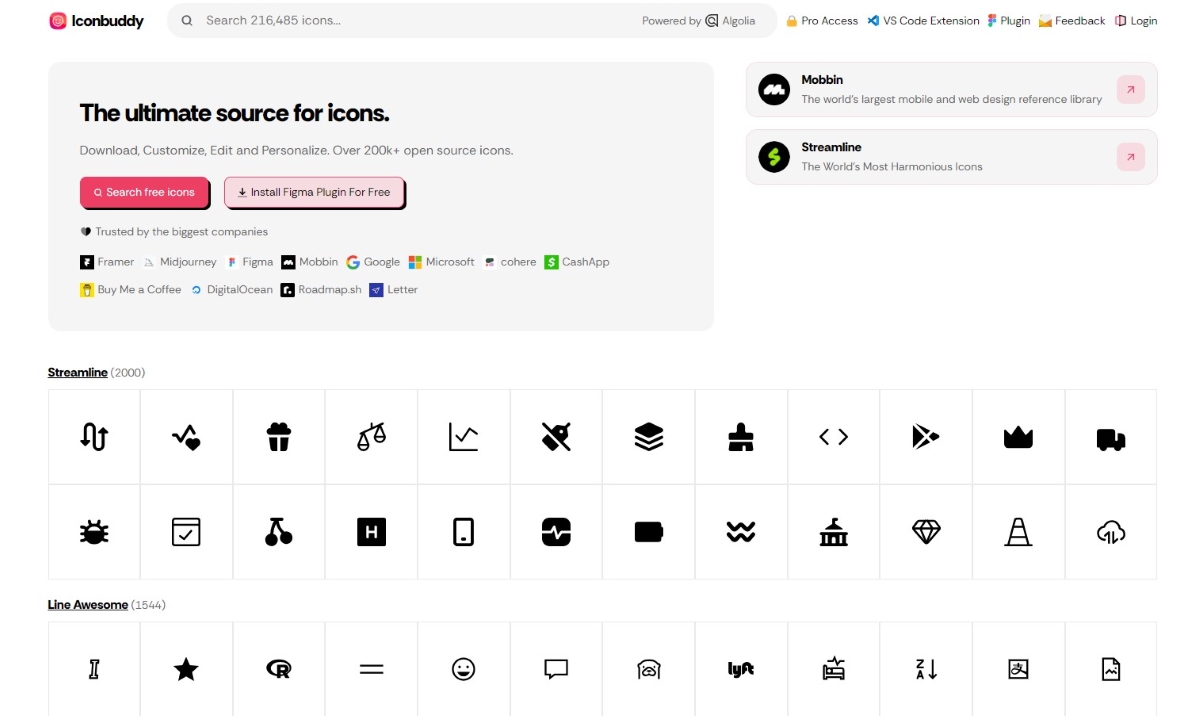Select the smiley face Line Awesome icon
This screenshot has height=716, width=1200.
click(x=463, y=669)
